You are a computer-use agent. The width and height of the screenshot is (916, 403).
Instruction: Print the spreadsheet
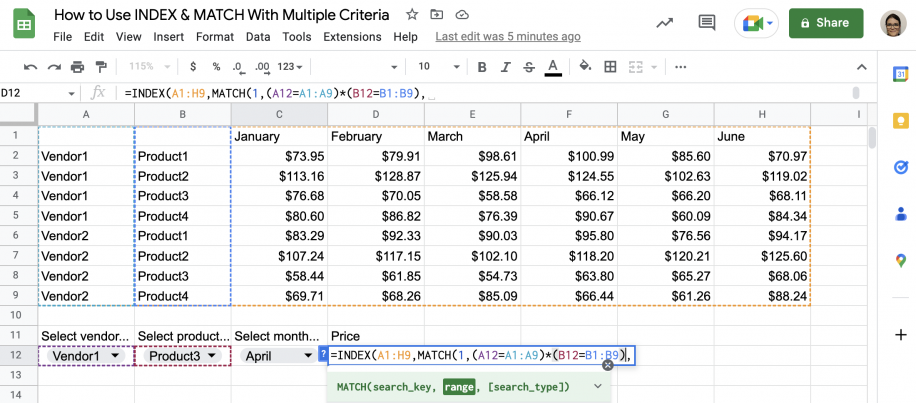[78, 67]
